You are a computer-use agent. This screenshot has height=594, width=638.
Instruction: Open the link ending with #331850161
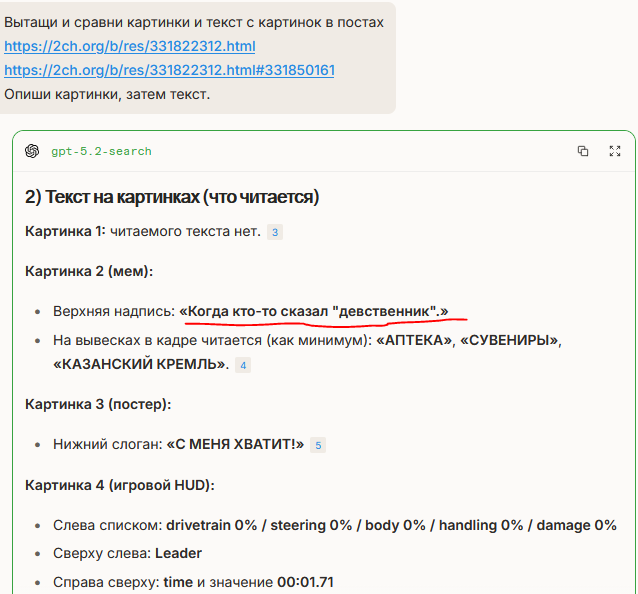click(169, 70)
